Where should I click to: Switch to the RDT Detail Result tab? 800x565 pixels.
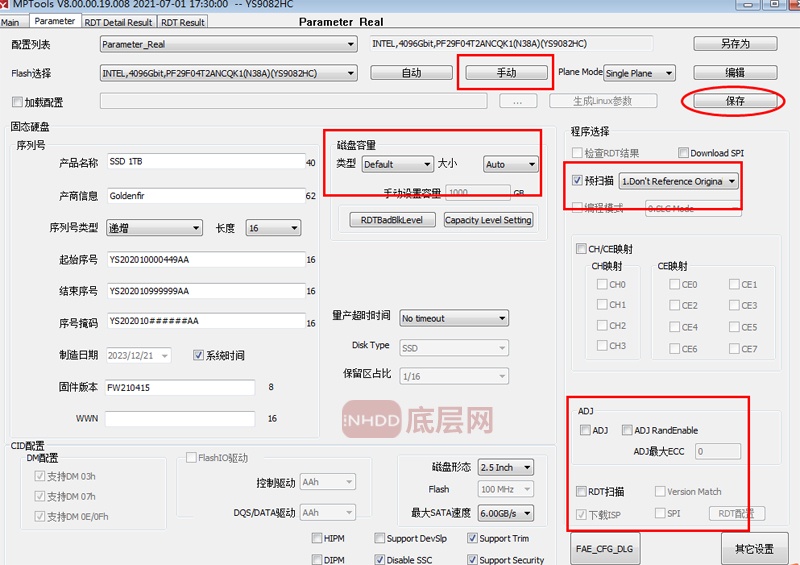pyautogui.click(x=120, y=21)
